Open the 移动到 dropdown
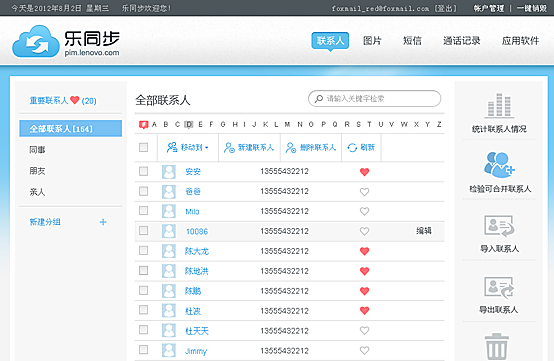 pyautogui.click(x=188, y=147)
